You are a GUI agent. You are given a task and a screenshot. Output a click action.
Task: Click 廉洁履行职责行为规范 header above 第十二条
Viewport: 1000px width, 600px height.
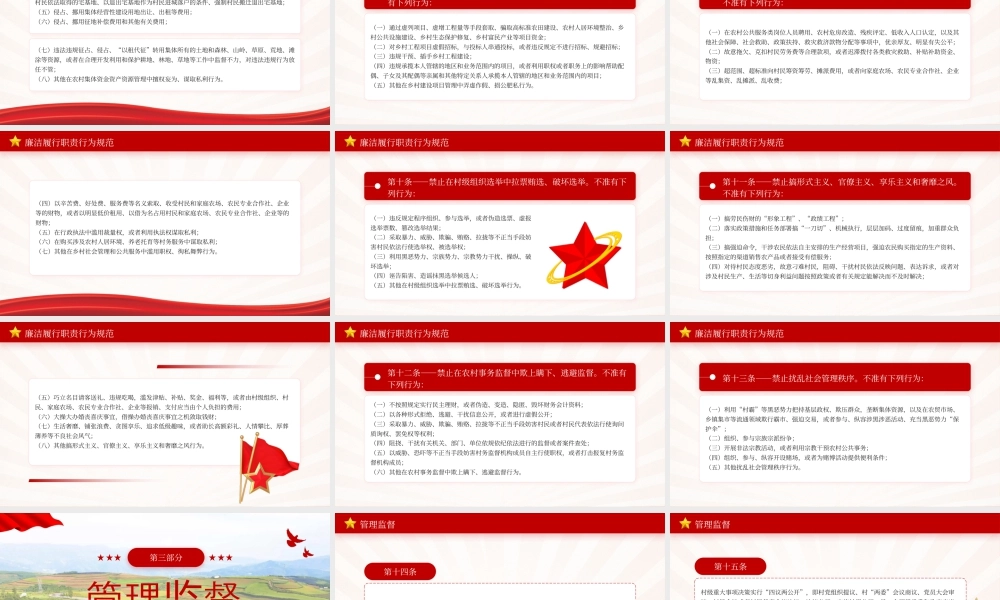point(404,333)
